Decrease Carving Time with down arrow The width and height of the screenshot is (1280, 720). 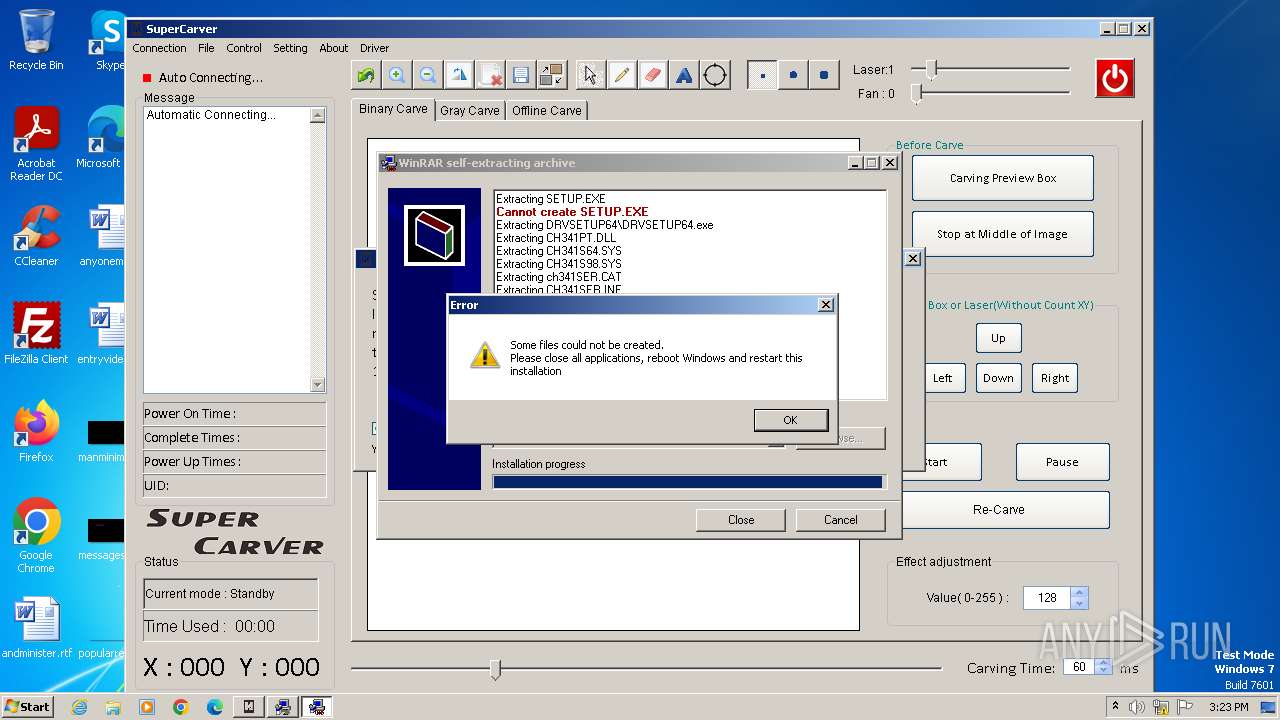1103,672
